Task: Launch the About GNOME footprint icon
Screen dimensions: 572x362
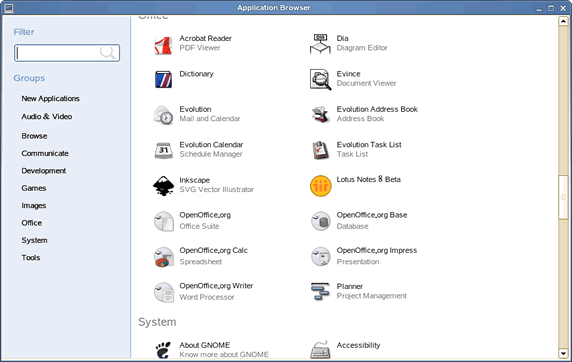Action: pyautogui.click(x=163, y=350)
